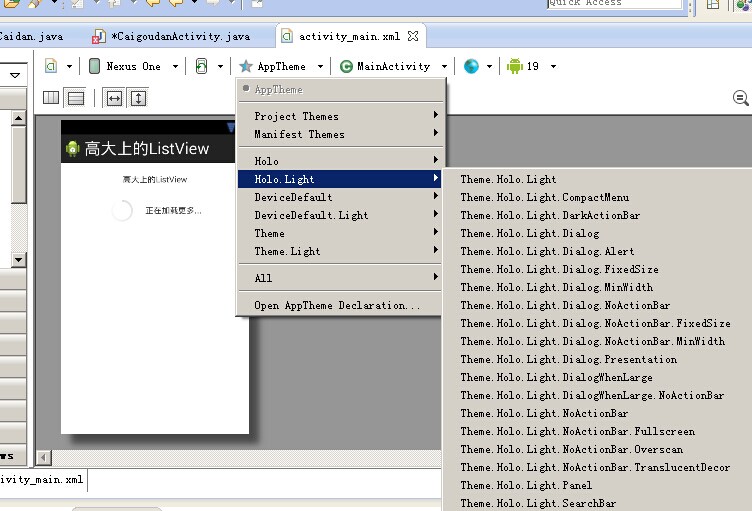752x511 pixels.
Task: Switch to CaigoudanActivity.java tab
Action: tap(179, 37)
